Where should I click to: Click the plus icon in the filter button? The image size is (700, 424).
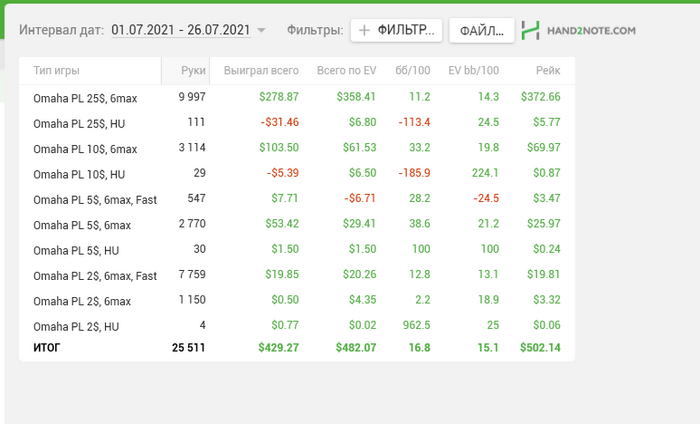(364, 30)
